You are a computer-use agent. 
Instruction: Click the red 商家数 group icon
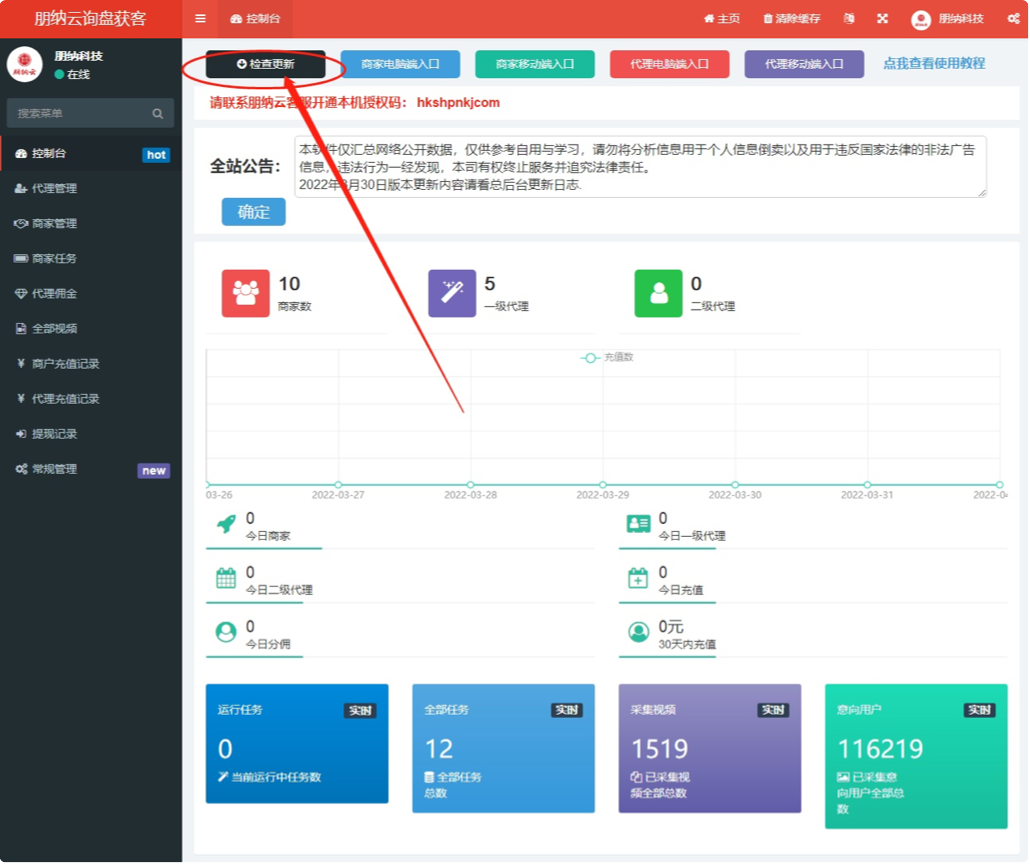coord(246,293)
